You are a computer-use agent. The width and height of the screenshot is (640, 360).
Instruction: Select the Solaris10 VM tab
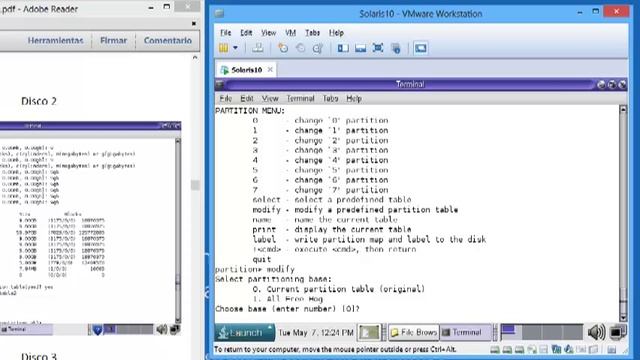coord(246,70)
